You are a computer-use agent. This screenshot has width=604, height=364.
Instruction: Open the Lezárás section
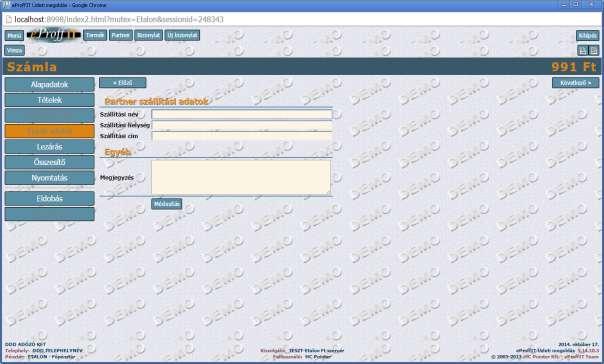point(49,147)
